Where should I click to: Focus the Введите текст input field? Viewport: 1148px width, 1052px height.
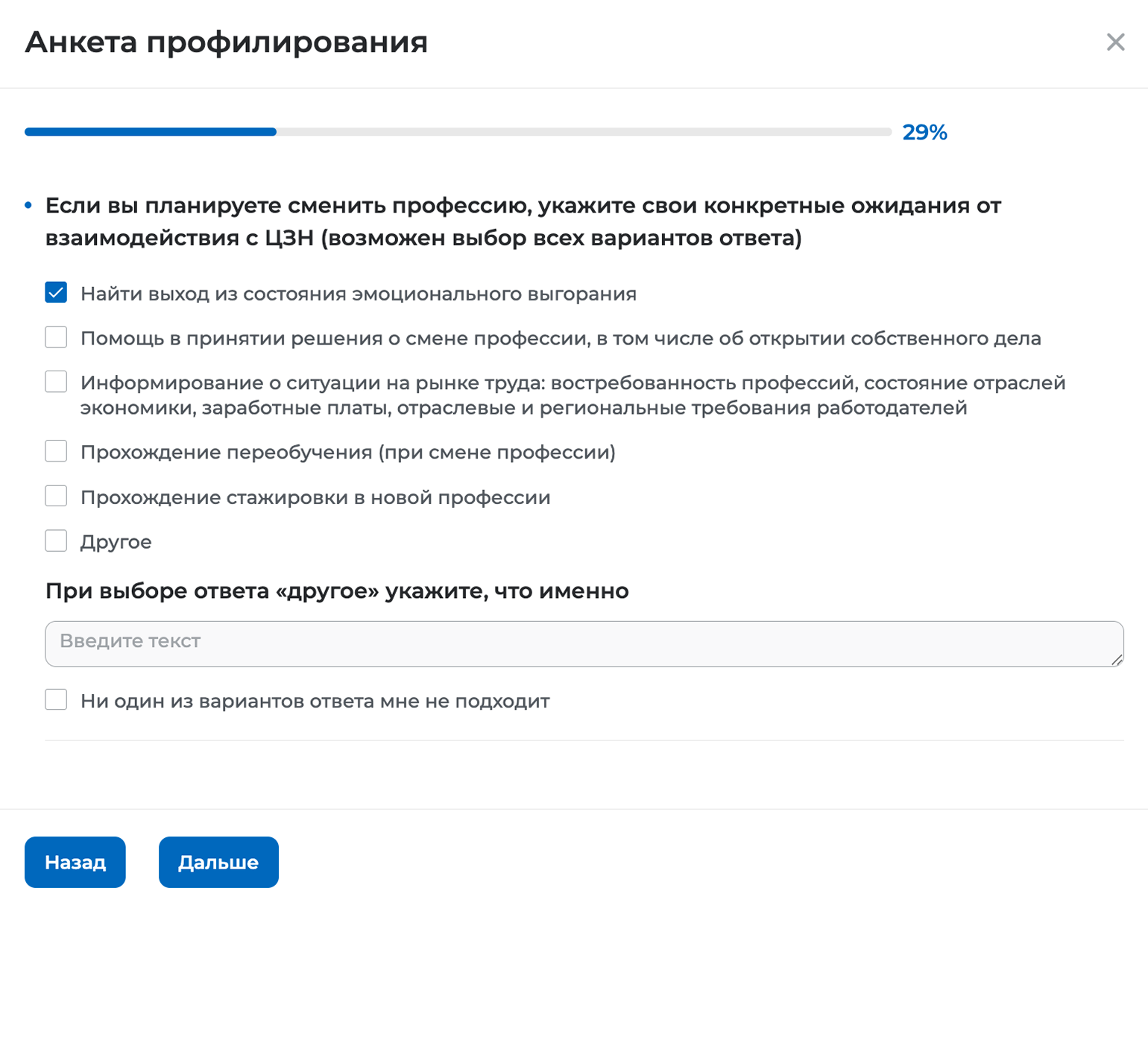(584, 643)
